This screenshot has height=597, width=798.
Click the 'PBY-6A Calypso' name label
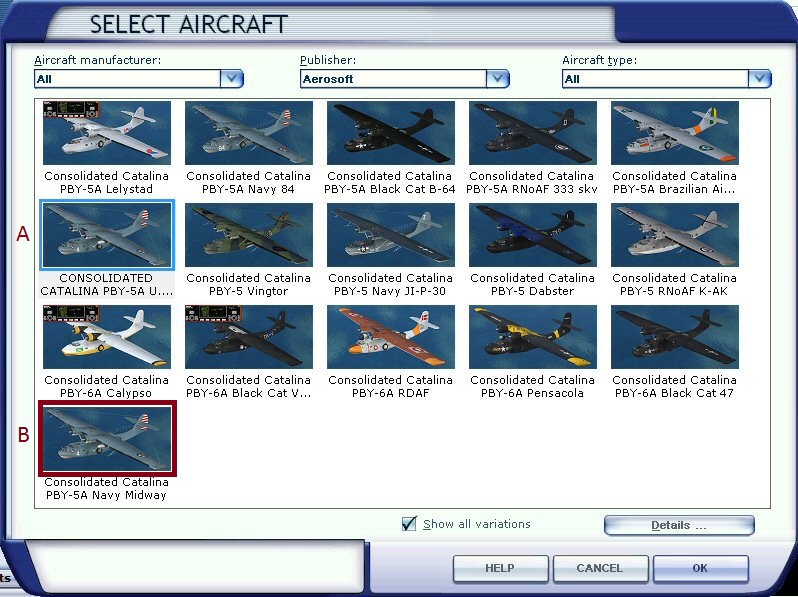106,393
